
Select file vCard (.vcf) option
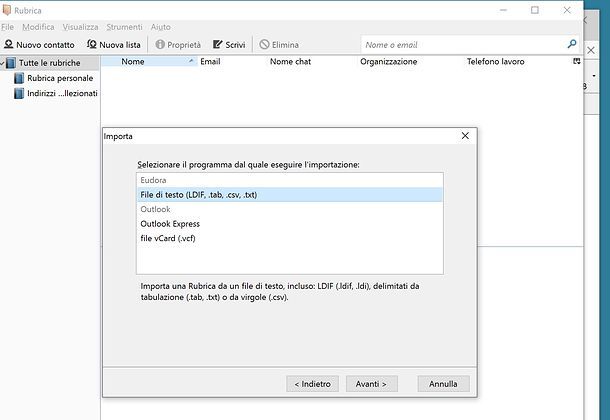290,238
